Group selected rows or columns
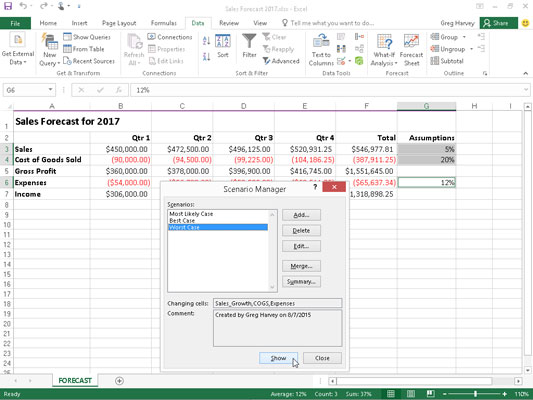The width and height of the screenshot is (533, 400). 444,37
